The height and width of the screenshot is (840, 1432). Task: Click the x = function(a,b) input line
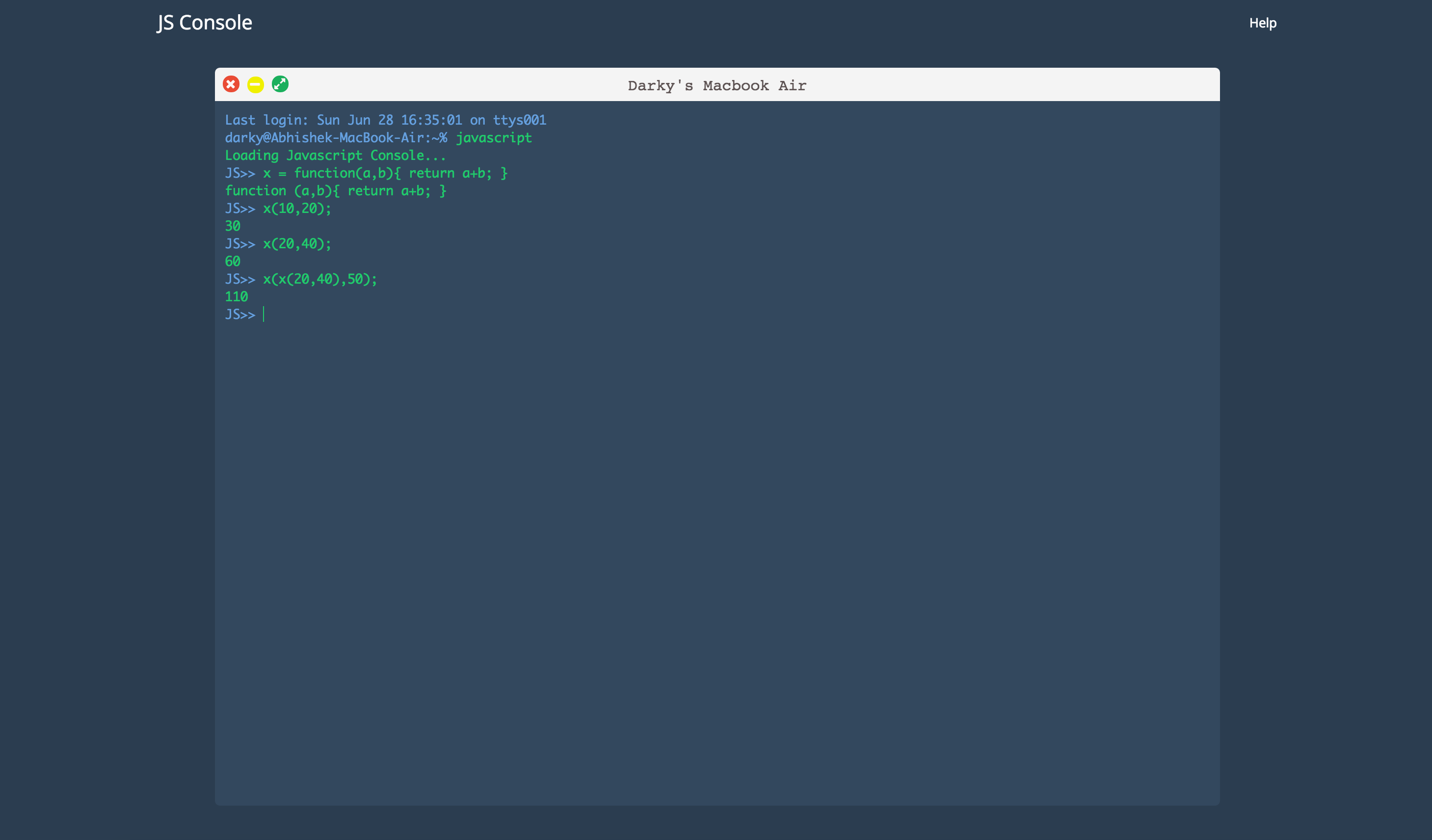[385, 173]
